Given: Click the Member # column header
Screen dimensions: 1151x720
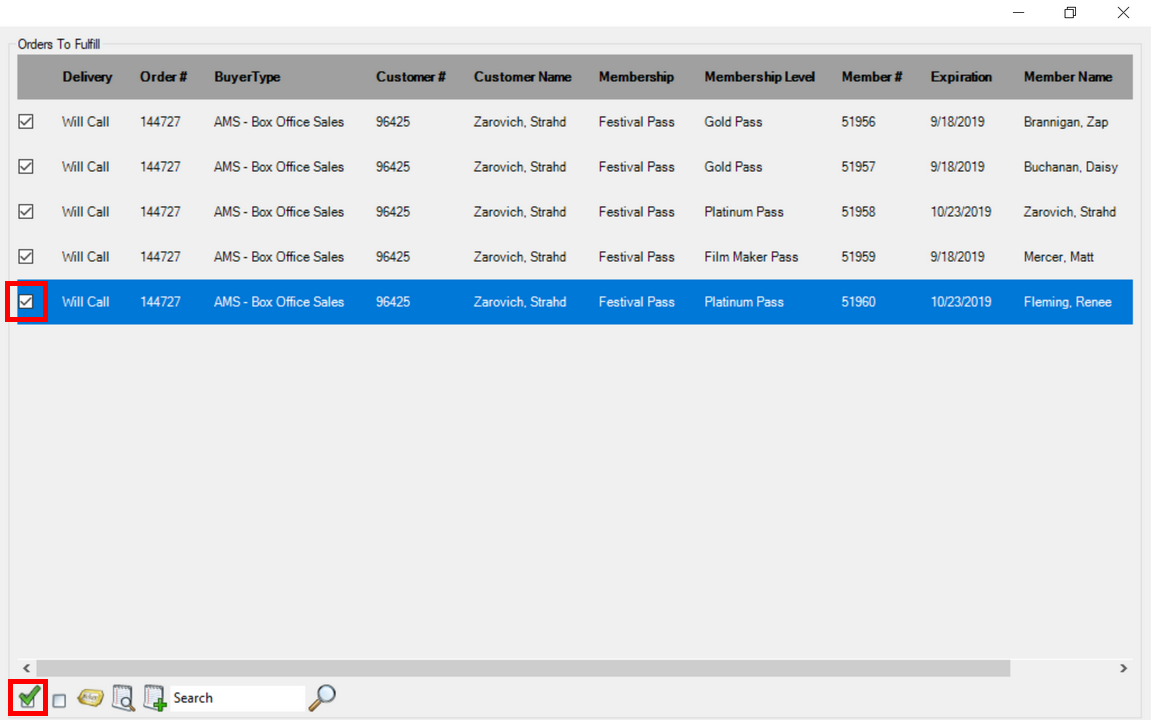Looking at the screenshot, I should click(872, 77).
